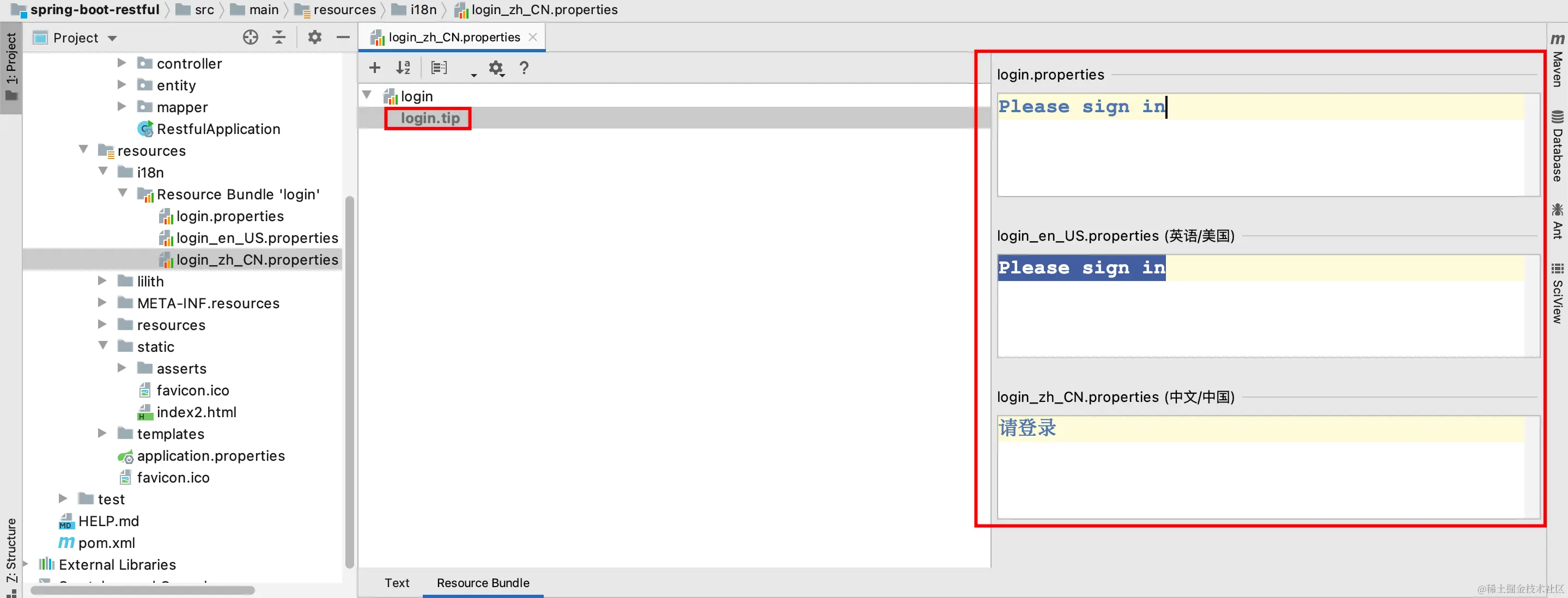Screen dimensions: 1568x598
Task: Open the Project view dropdown
Action: click(112, 38)
